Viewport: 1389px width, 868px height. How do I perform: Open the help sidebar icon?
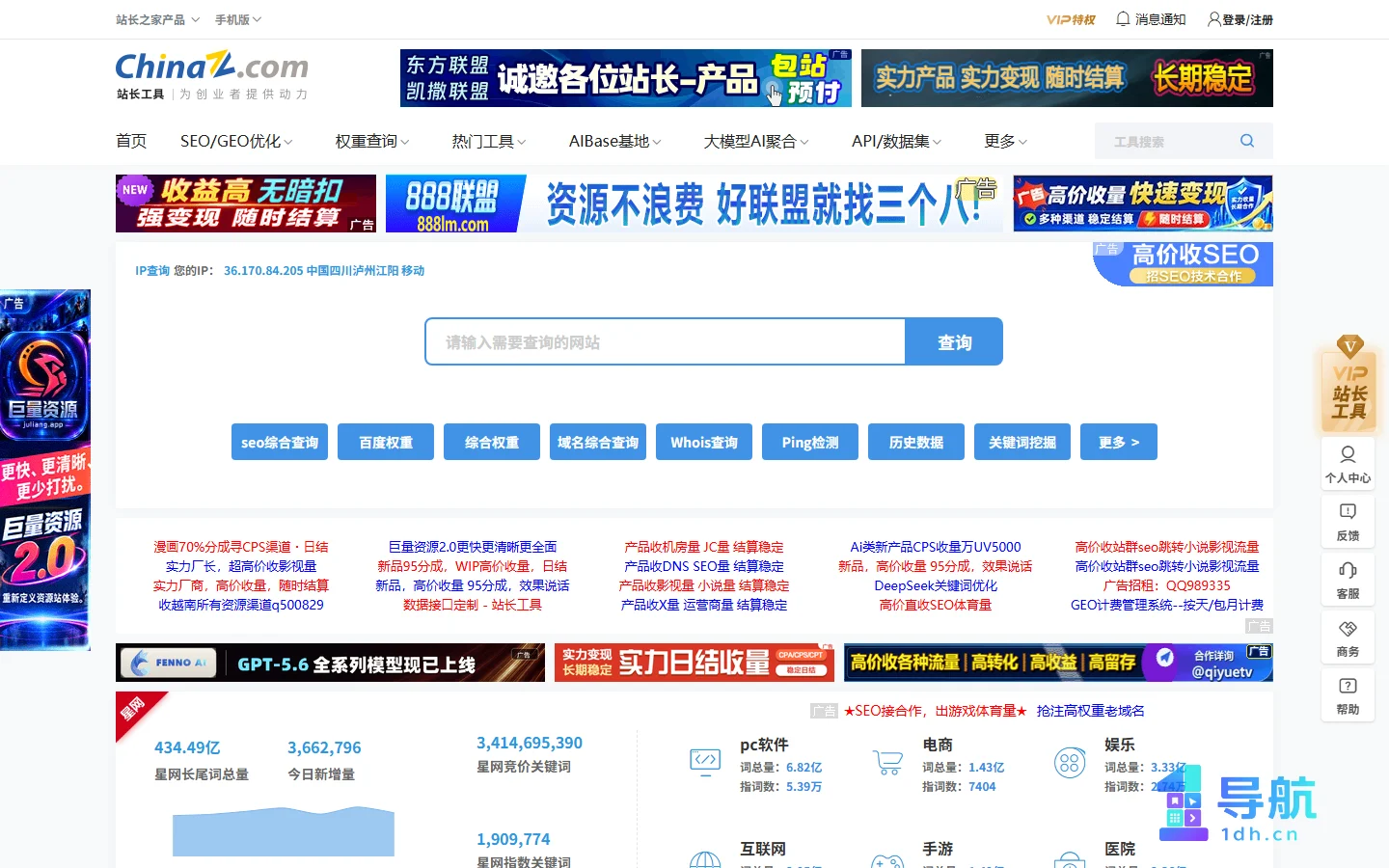click(x=1348, y=695)
